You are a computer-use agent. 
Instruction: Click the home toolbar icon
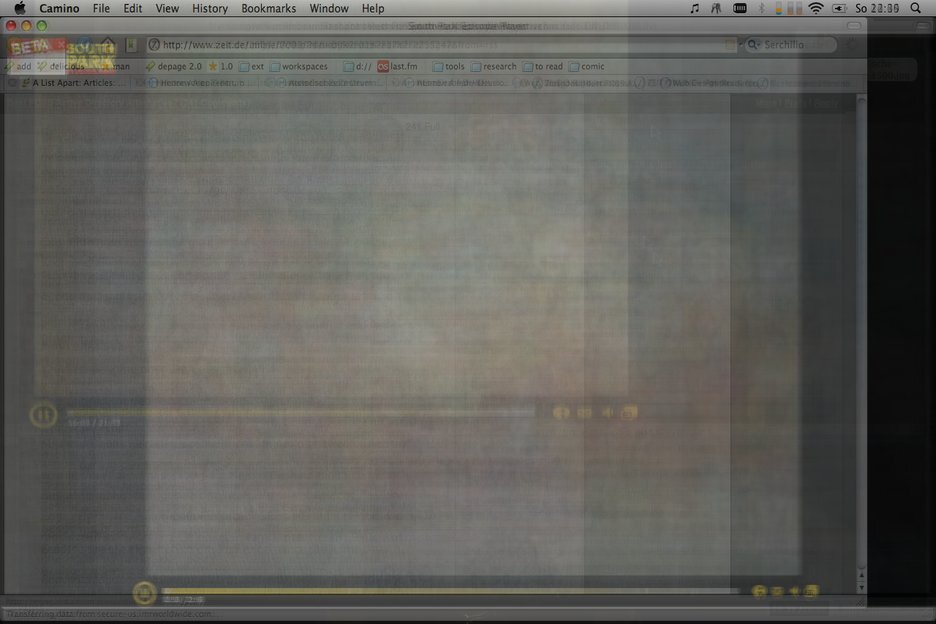pyautogui.click(x=108, y=45)
